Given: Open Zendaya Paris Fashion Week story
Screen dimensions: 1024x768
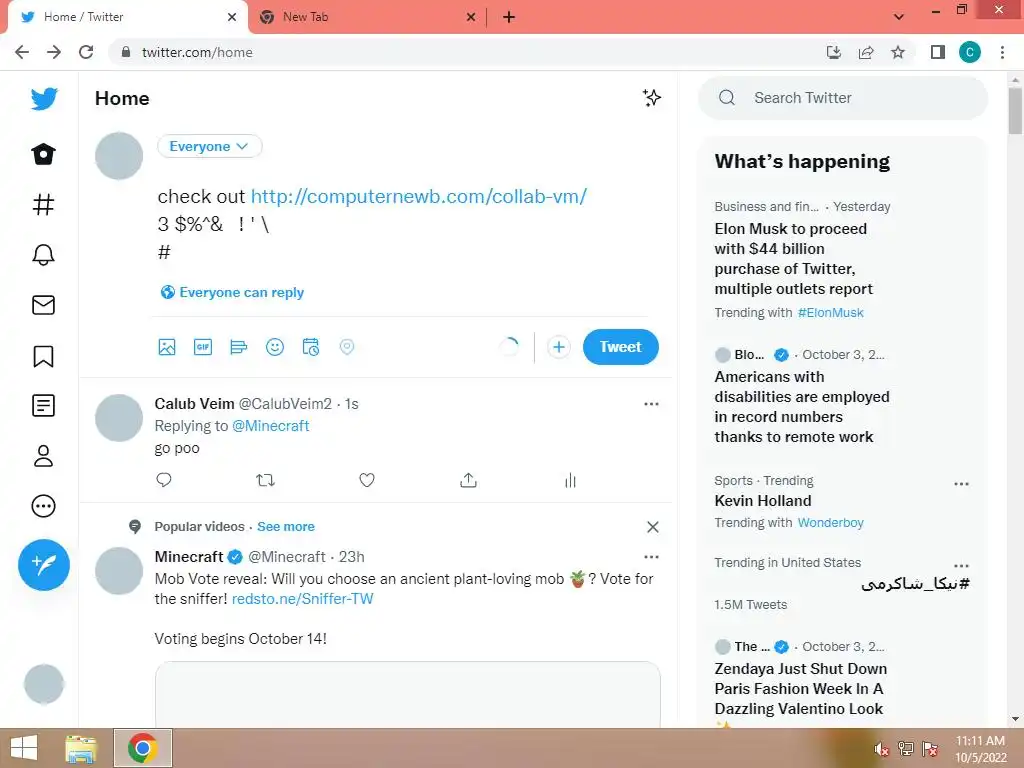Looking at the screenshot, I should [x=801, y=689].
